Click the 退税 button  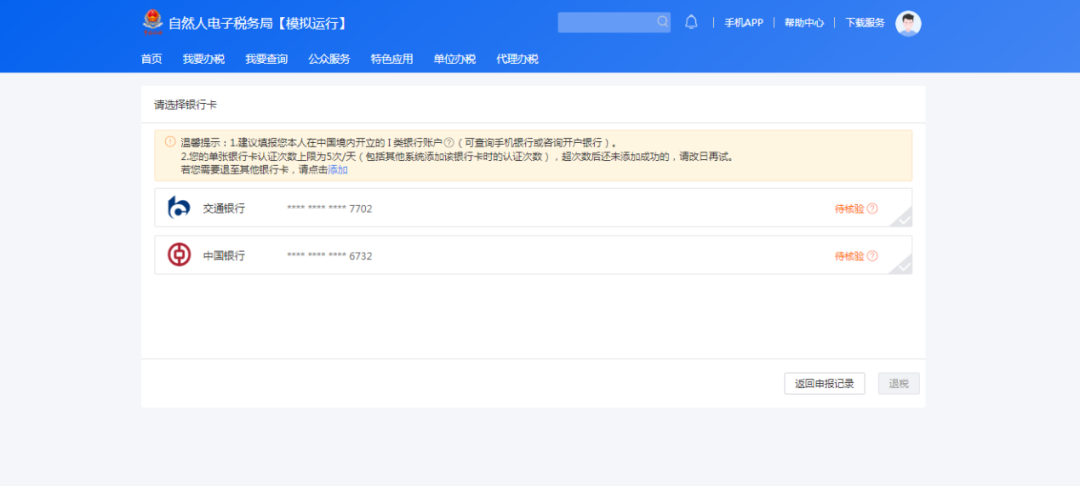pos(898,384)
